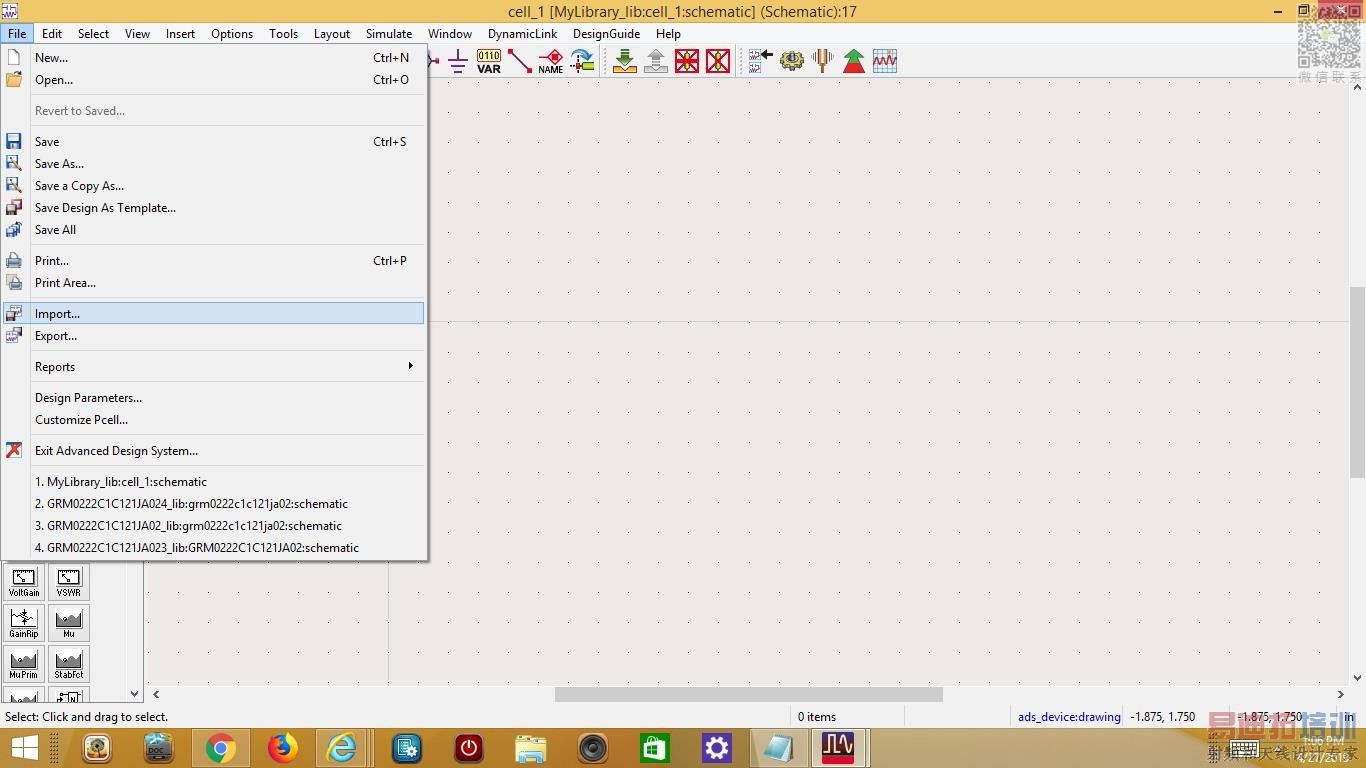Open the Insert menu
Image resolution: width=1366 pixels, height=768 pixels.
180,33
